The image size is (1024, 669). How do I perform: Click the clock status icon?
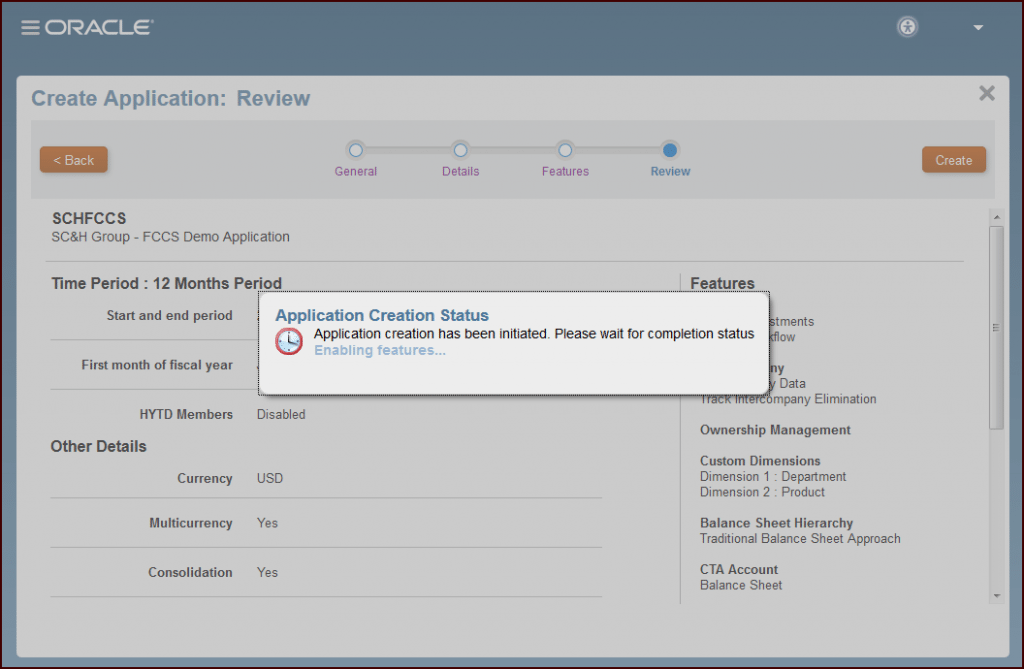pos(289,341)
